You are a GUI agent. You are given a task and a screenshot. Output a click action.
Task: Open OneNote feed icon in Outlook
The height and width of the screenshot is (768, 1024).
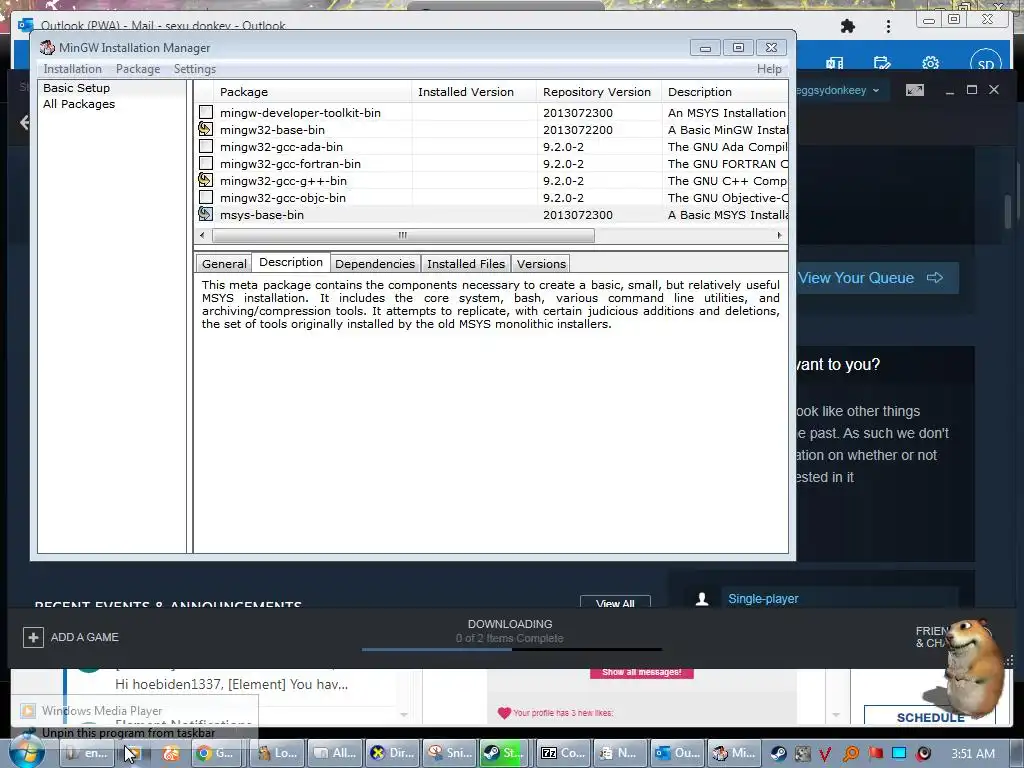(x=834, y=63)
